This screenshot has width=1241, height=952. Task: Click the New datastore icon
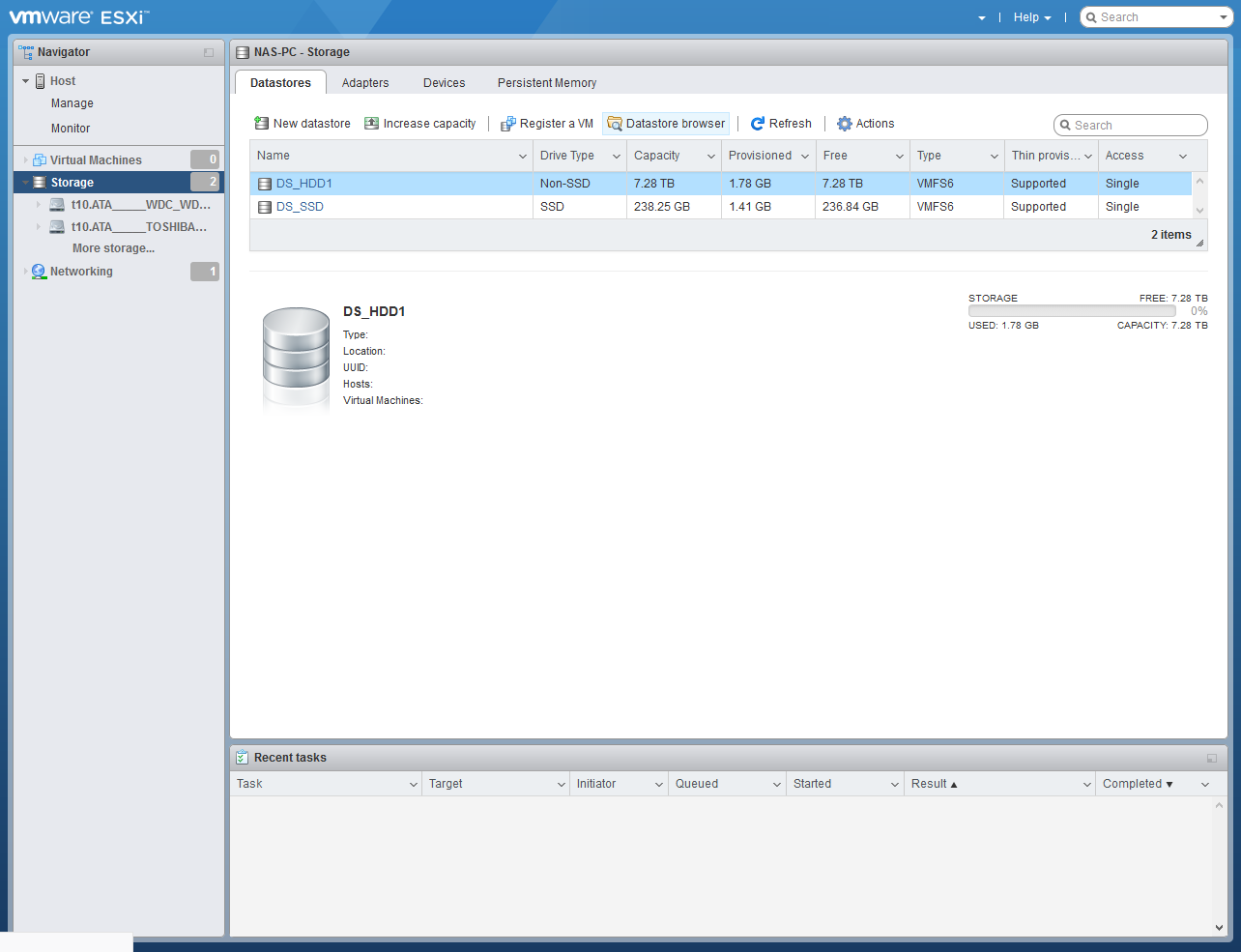(261, 123)
